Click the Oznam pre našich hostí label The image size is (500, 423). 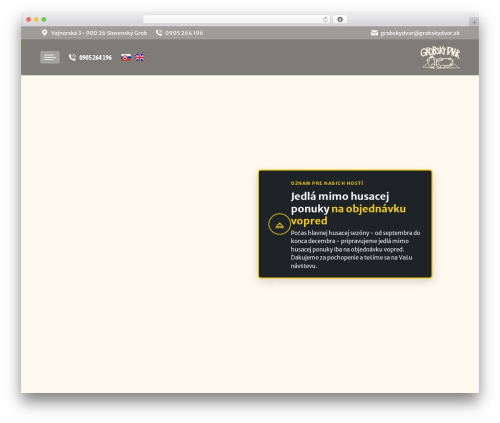click(327, 183)
